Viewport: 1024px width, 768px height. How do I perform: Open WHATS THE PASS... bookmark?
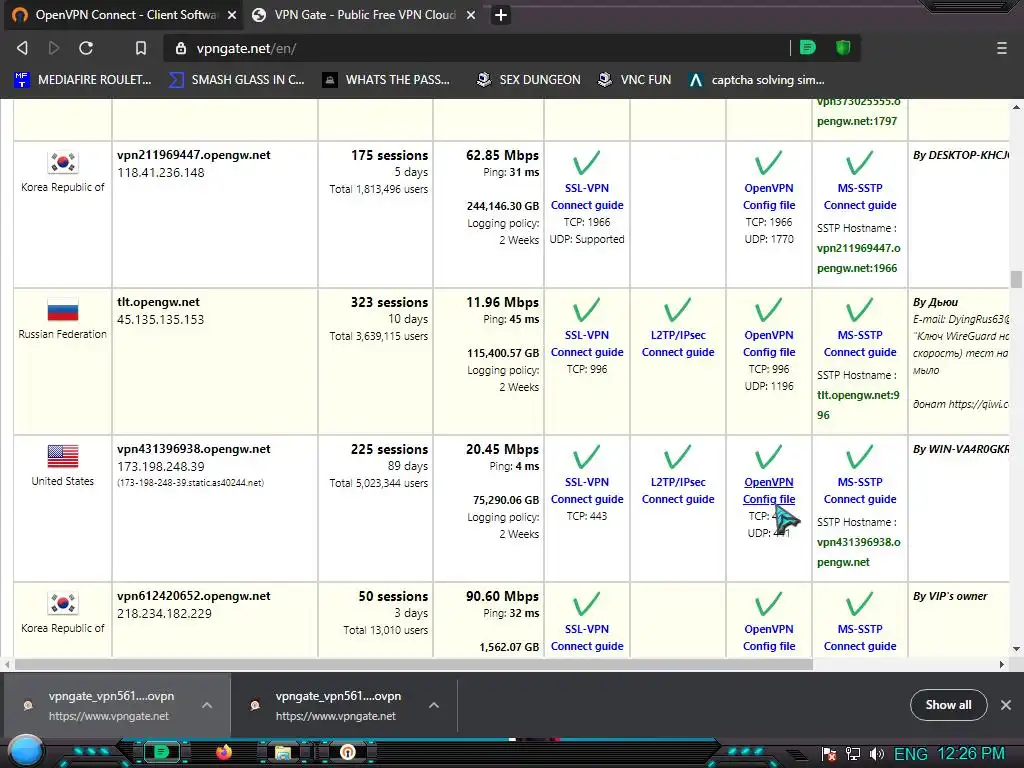387,80
